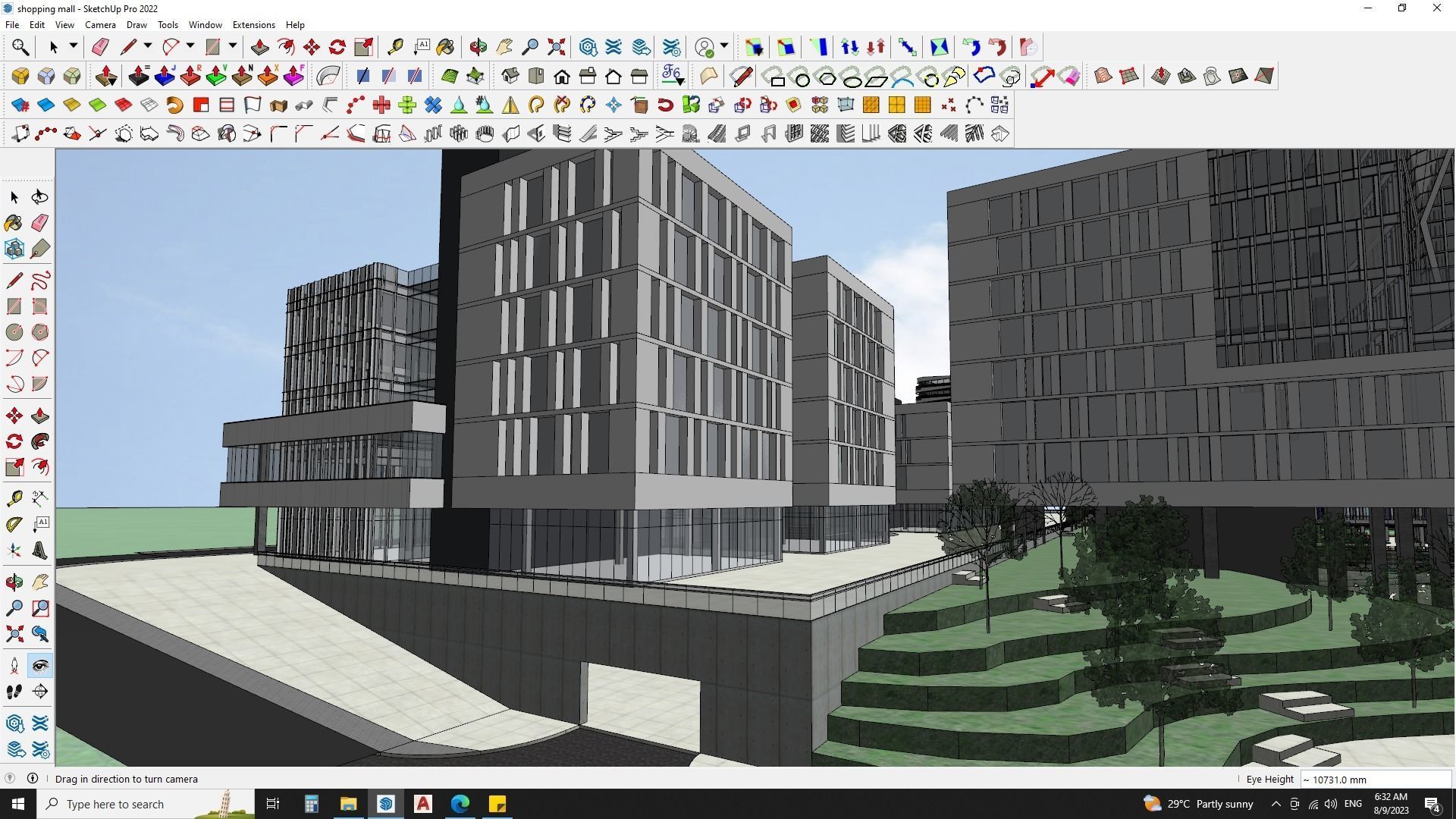Select the Paint Bucket tool in top toolbar
This screenshot has width=1456, height=819.
(x=445, y=47)
